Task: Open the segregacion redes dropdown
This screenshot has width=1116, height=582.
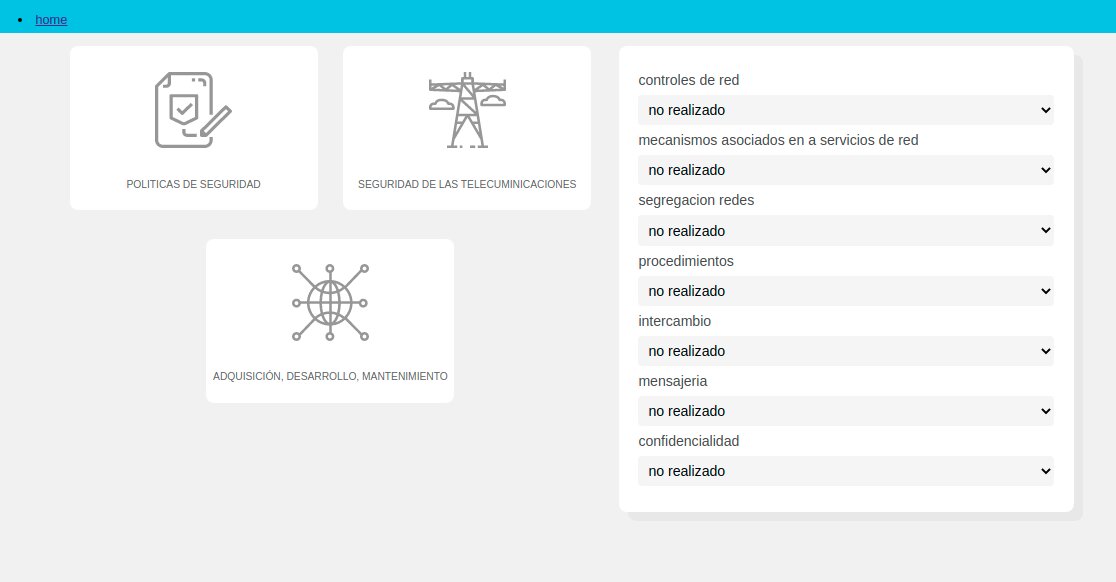Action: point(845,231)
